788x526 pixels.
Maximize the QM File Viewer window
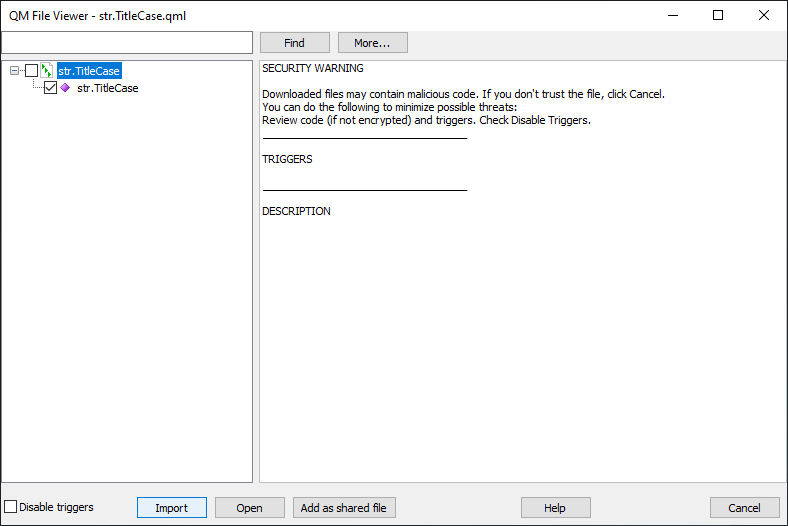pyautogui.click(x=718, y=16)
